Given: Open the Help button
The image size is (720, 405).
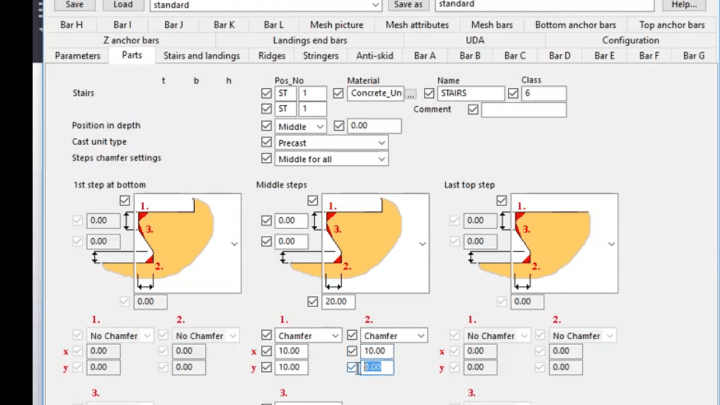Looking at the screenshot, I should [x=684, y=5].
